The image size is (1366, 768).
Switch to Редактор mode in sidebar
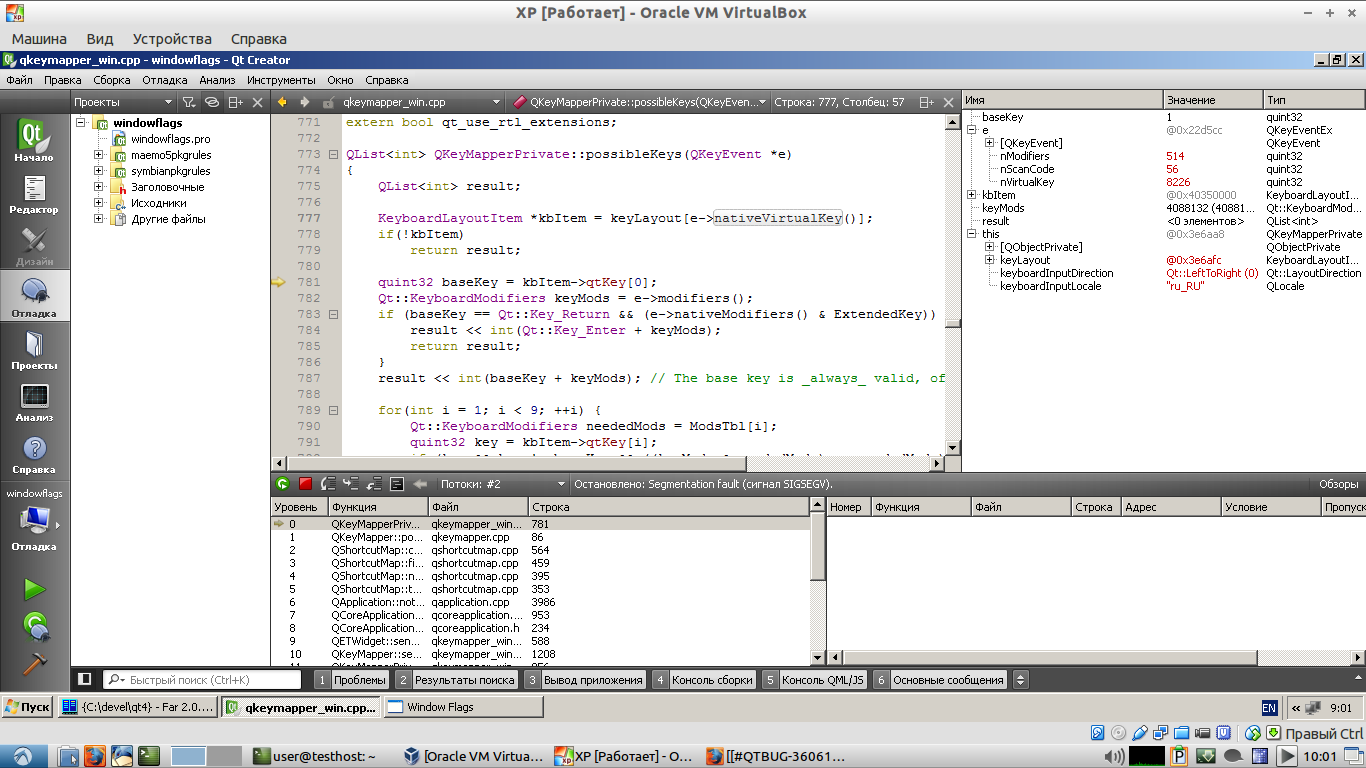[x=35, y=195]
